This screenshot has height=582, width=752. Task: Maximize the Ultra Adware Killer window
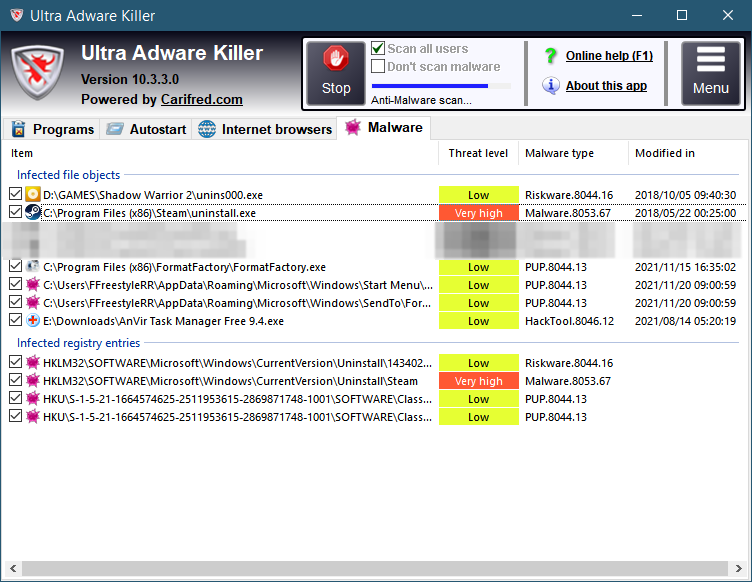click(682, 15)
